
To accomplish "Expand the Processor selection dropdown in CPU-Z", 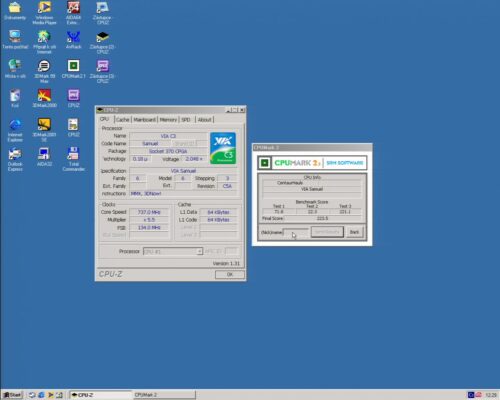I will coord(199,251).
